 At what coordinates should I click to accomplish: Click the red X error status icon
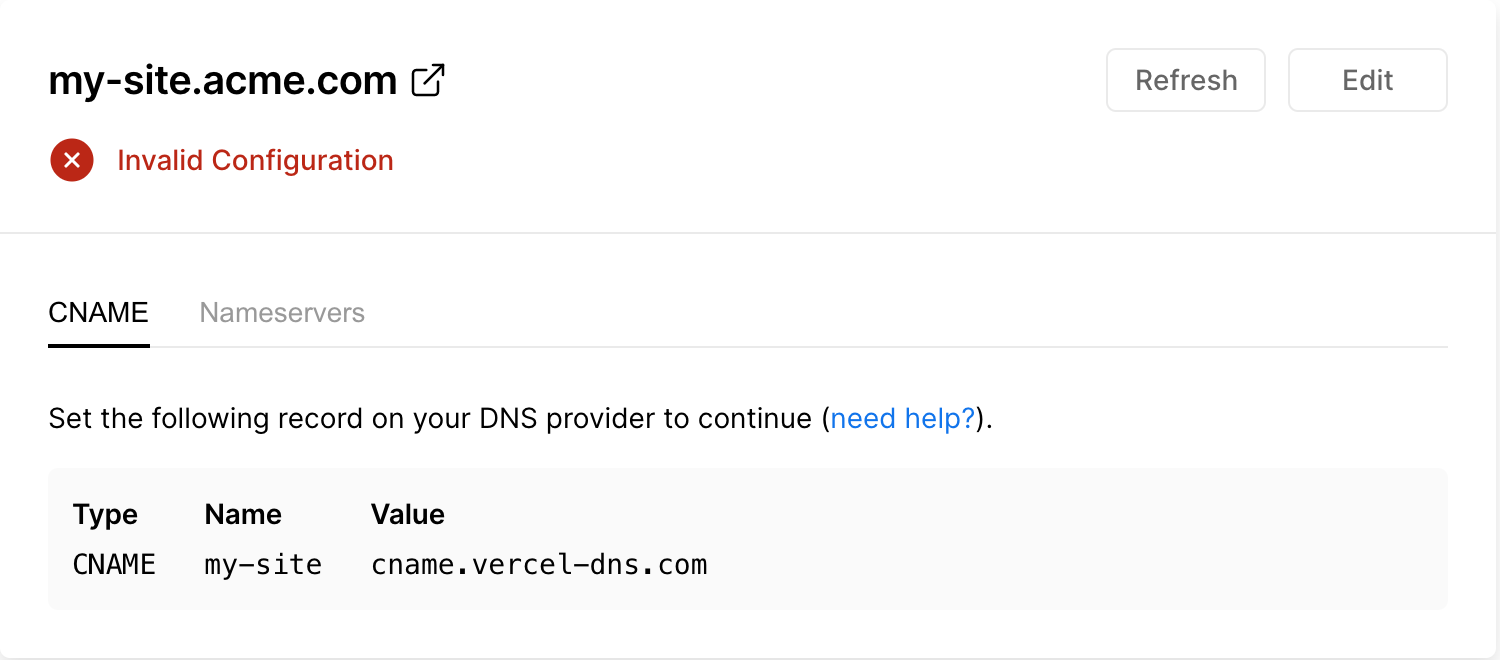click(x=72, y=160)
